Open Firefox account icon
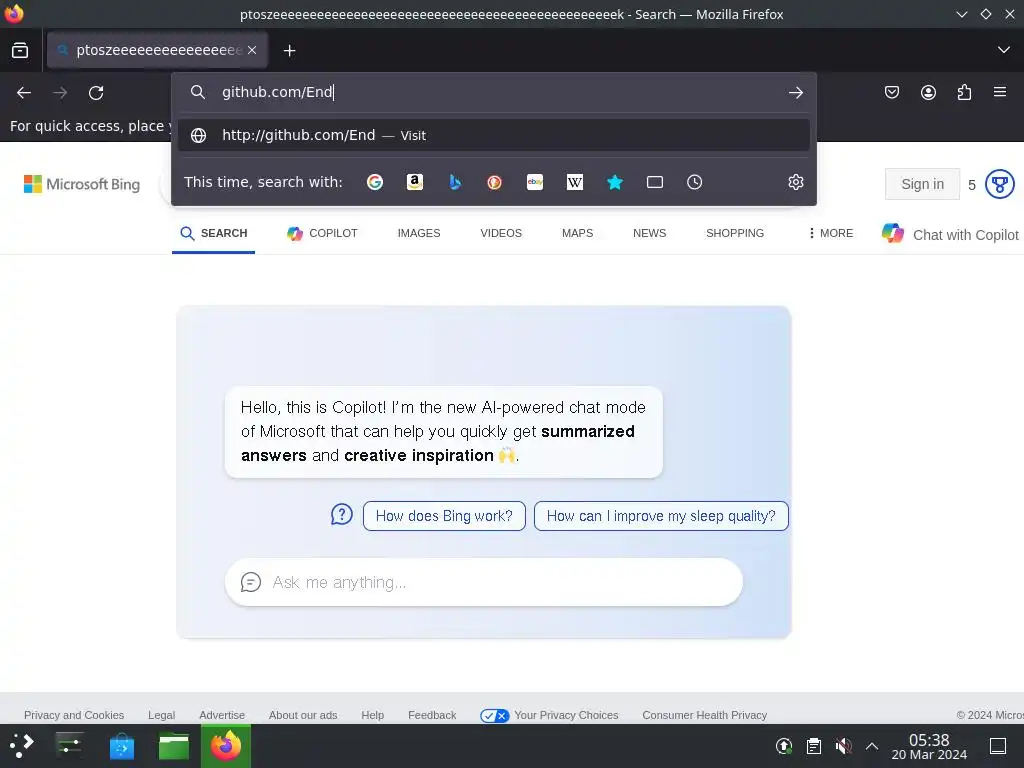 tap(928, 93)
